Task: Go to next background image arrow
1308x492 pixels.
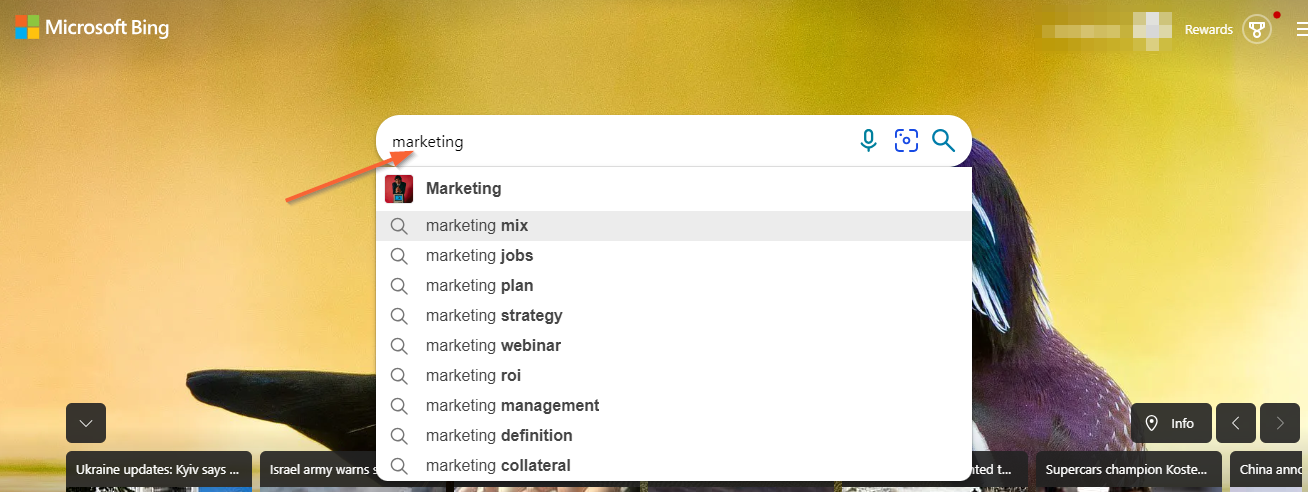Action: tap(1280, 423)
